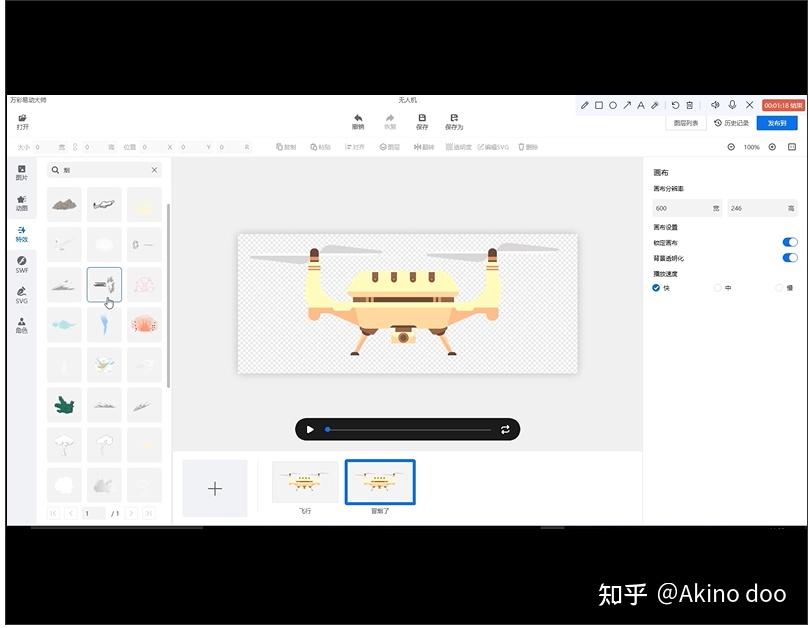Select the pencil annotation tool
This screenshot has width=809, height=628.
point(585,105)
